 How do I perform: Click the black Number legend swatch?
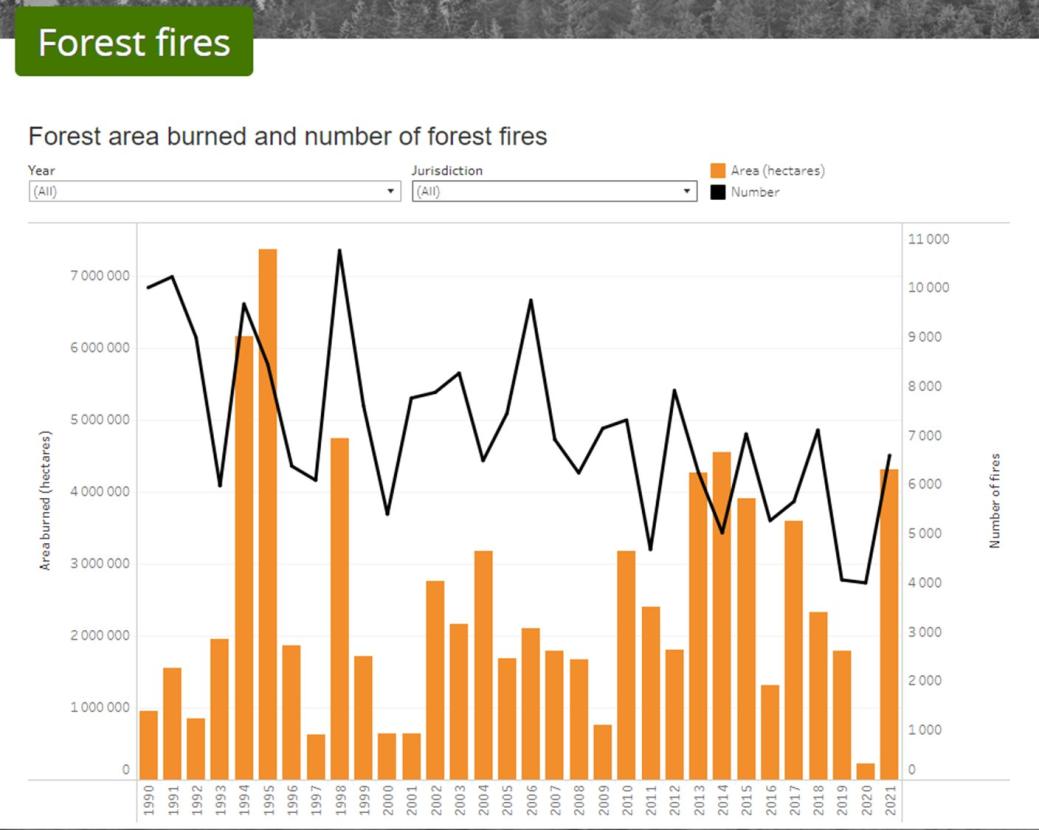coord(717,192)
